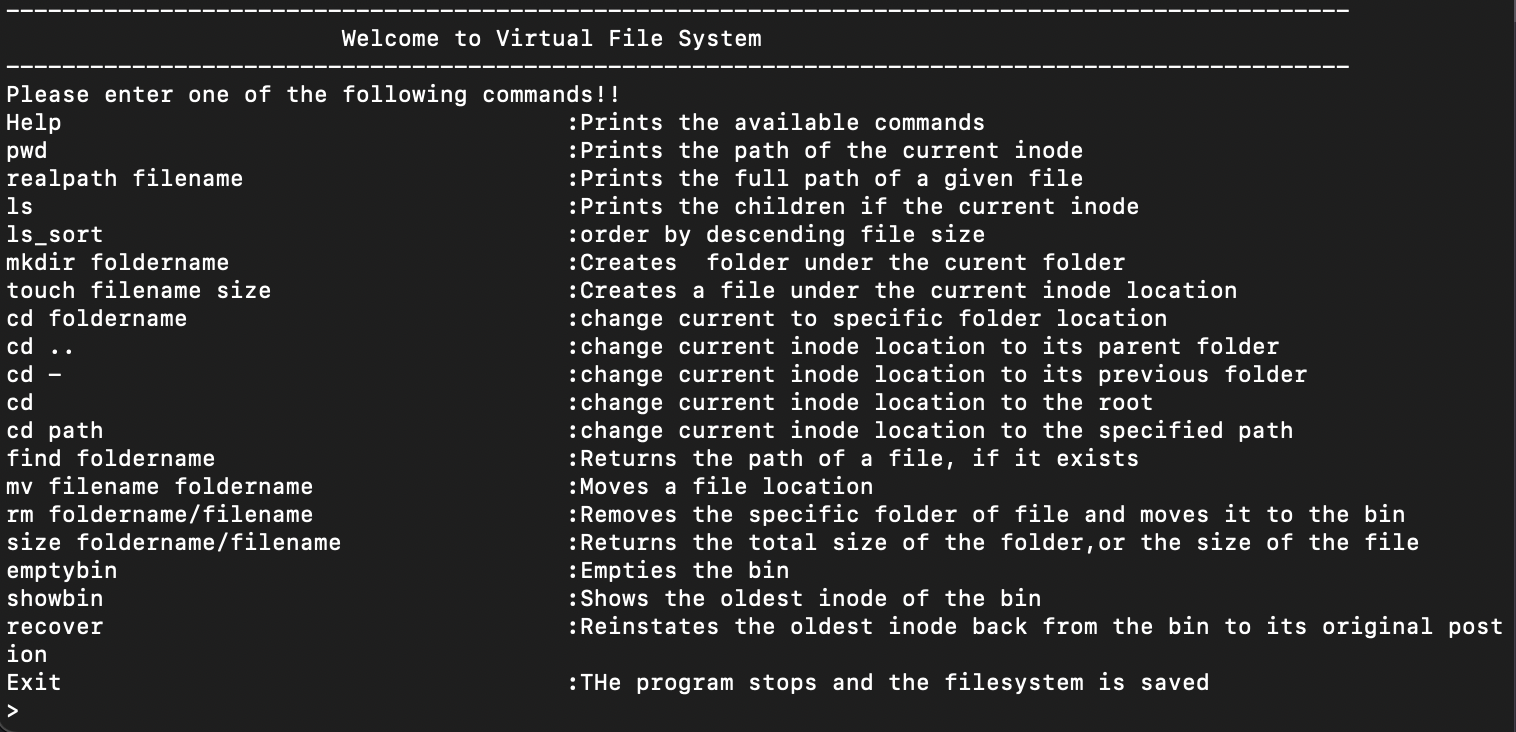Viewport: 1516px width, 732px height.
Task: Click the 'recover' command text
Action: 55,627
